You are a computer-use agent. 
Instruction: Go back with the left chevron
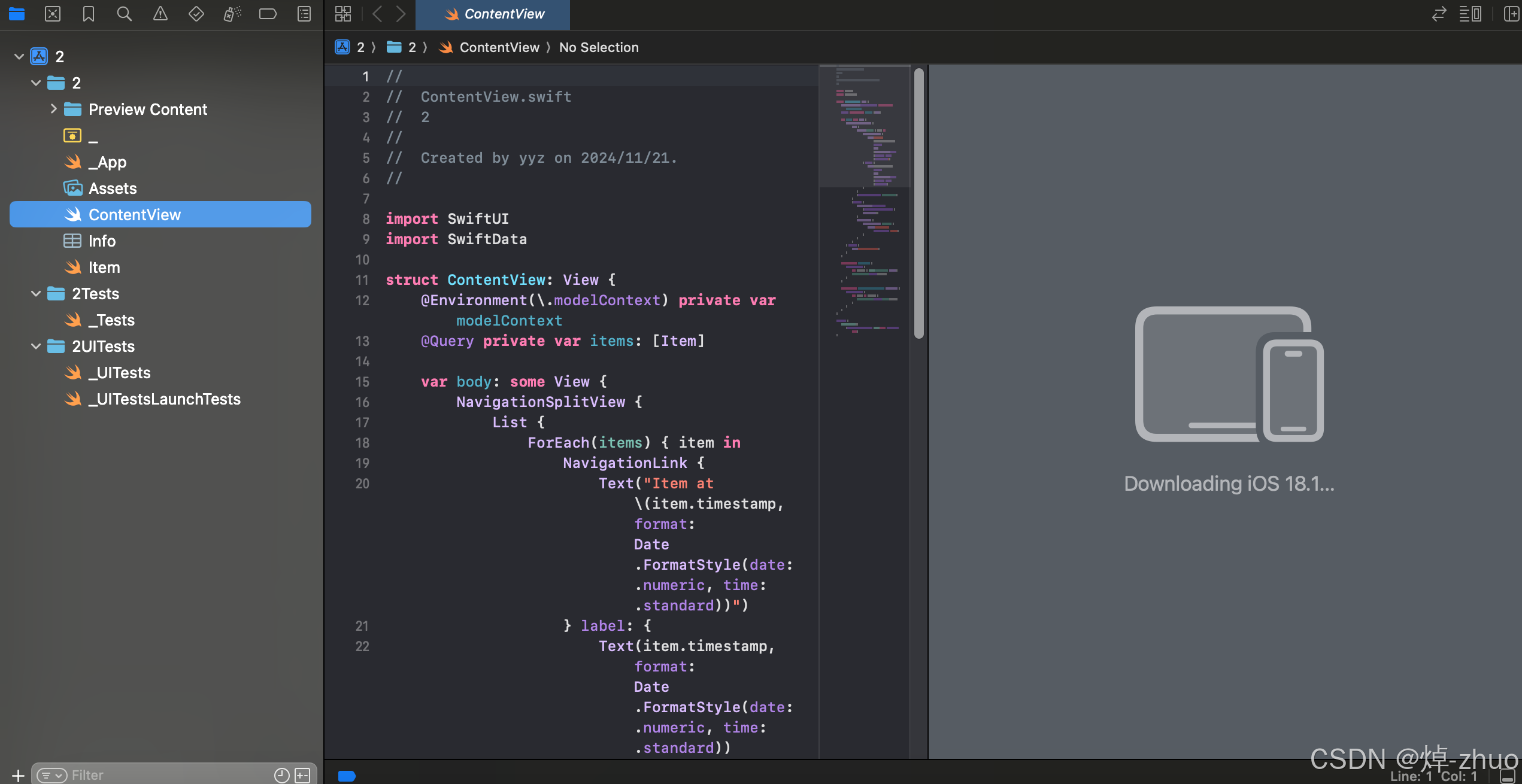click(x=377, y=14)
